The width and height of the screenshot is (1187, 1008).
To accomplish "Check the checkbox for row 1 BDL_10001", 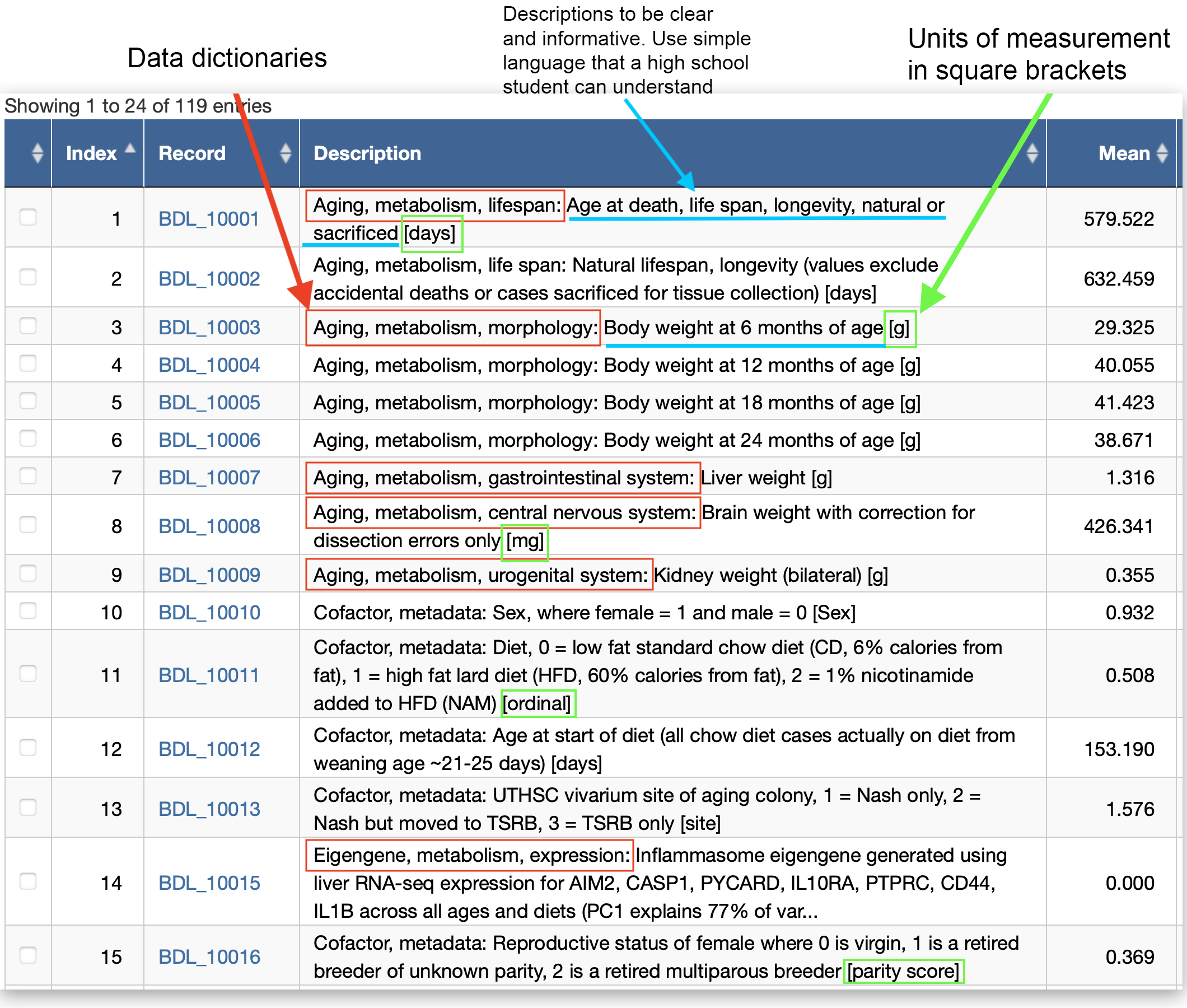I will point(28,217).
